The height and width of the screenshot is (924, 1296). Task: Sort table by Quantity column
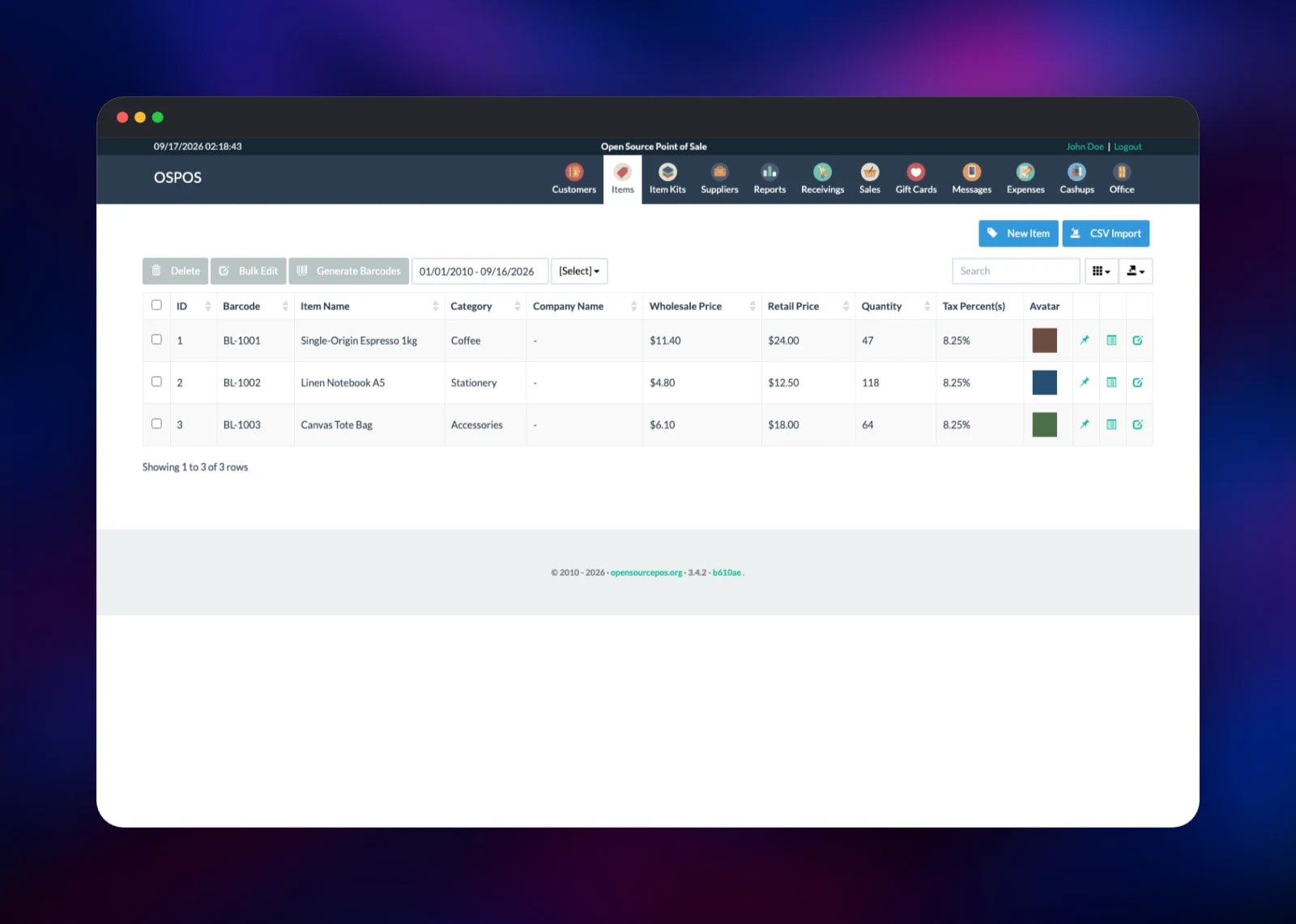[895, 306]
